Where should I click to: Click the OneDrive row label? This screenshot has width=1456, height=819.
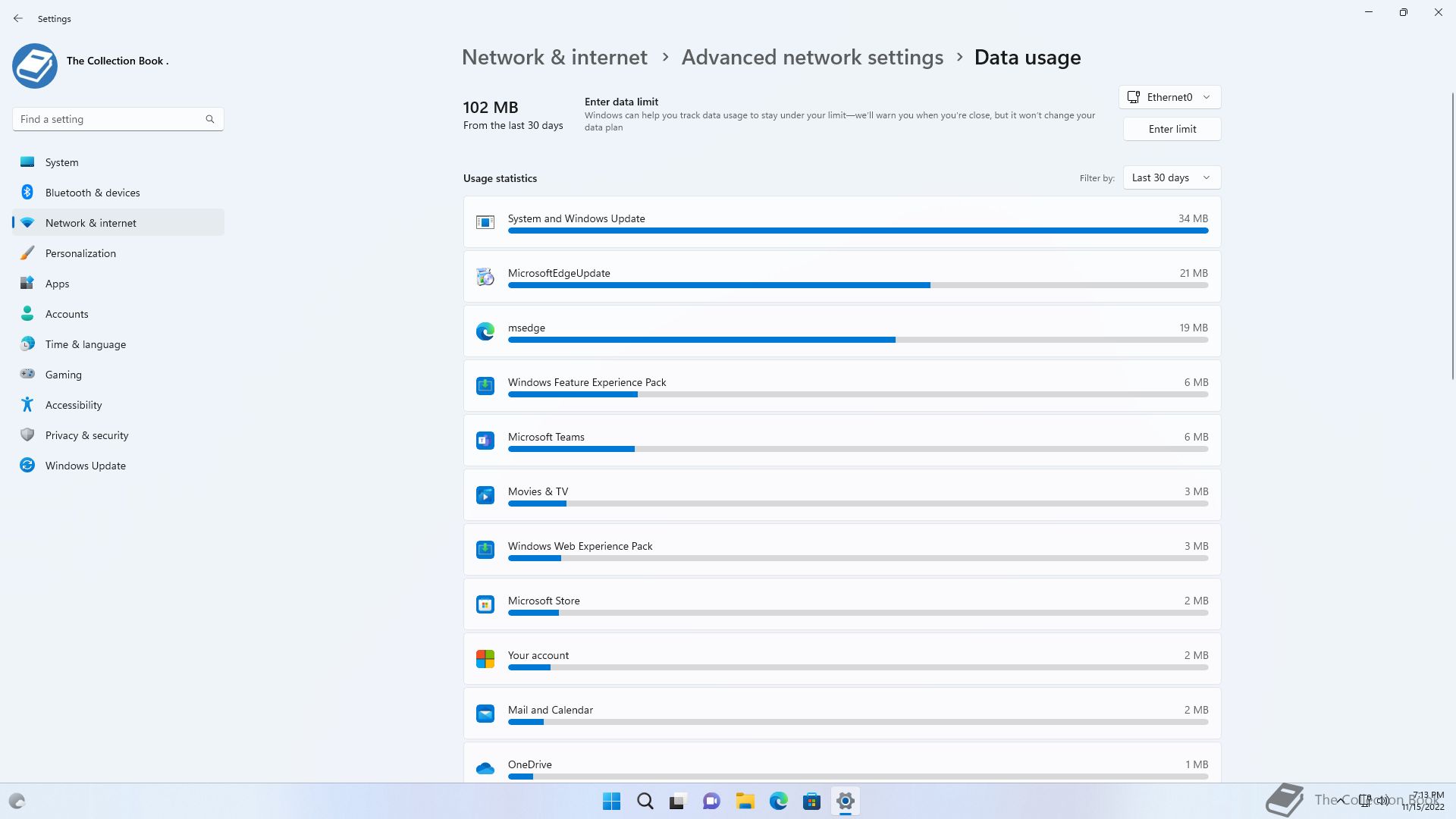click(530, 764)
